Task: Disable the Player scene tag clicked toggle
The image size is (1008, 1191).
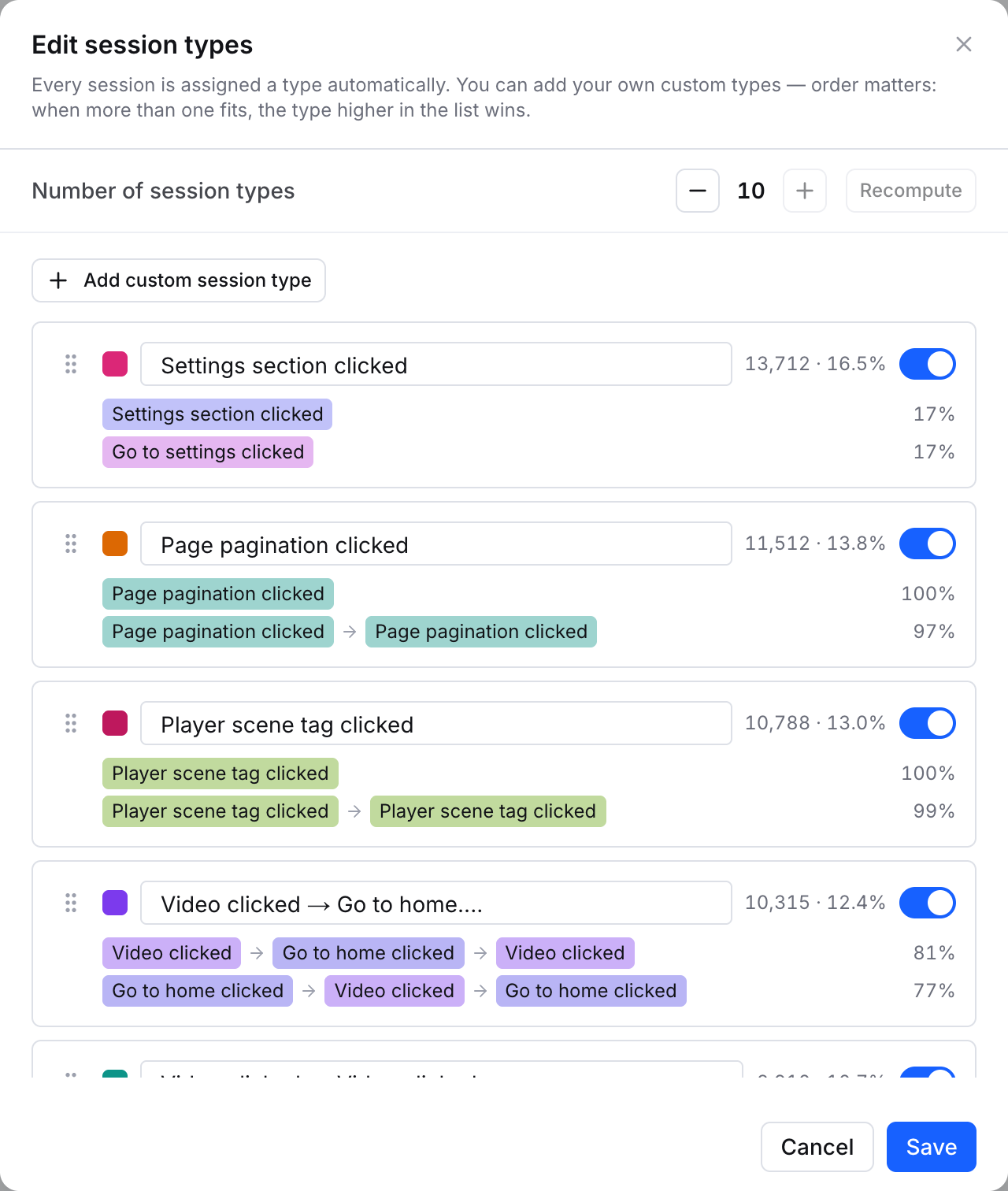Action: pyautogui.click(x=928, y=723)
